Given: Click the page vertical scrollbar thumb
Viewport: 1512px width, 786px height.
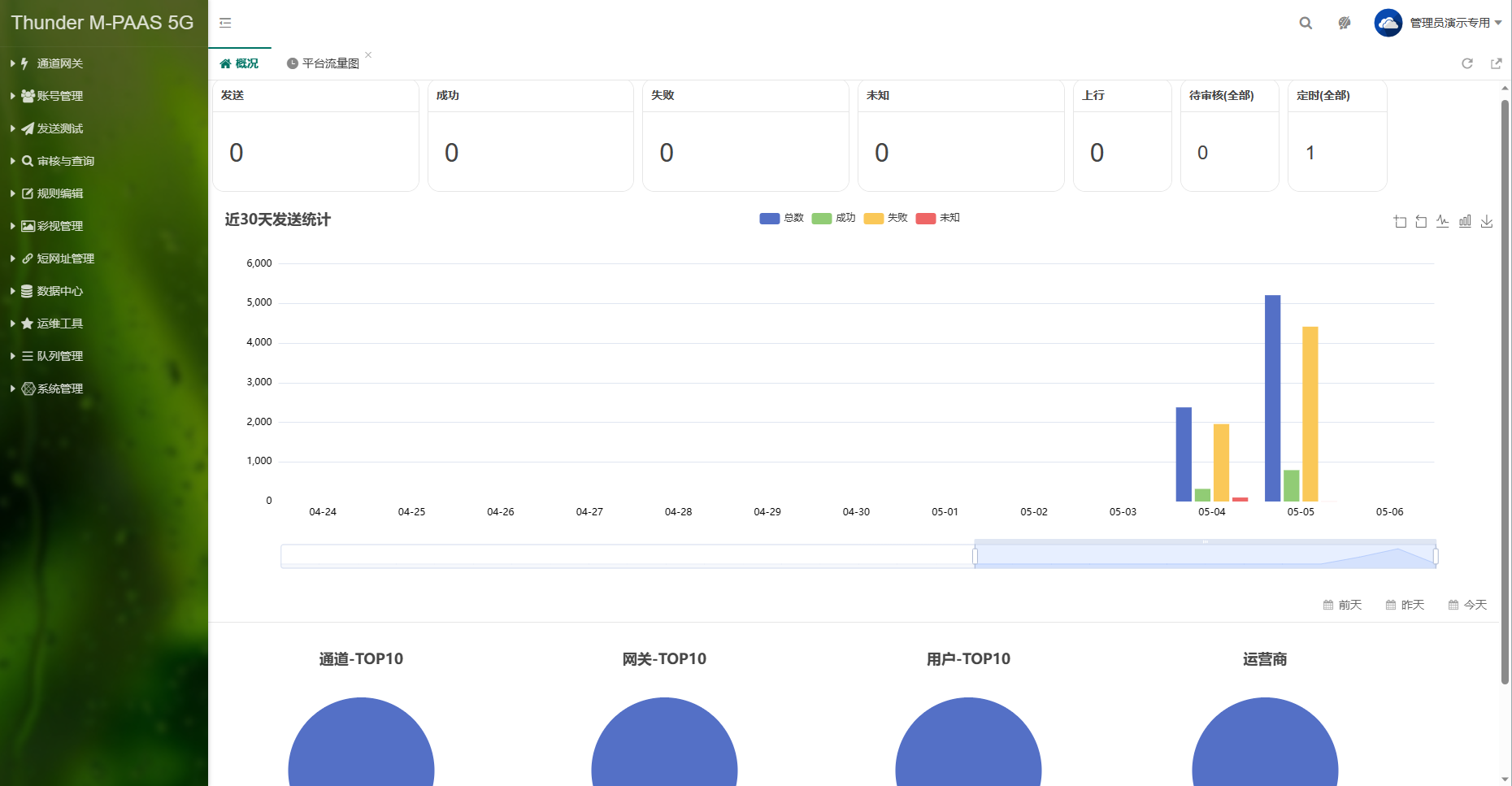Looking at the screenshot, I should coord(1505,390).
